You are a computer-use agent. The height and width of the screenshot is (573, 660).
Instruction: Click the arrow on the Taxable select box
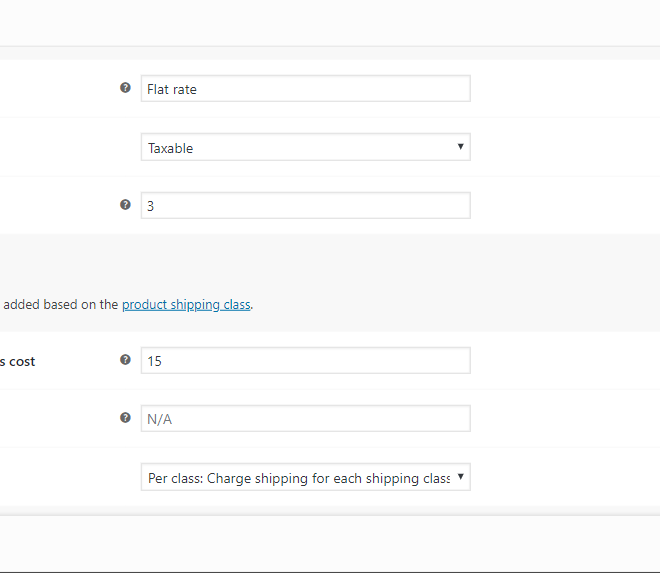tap(460, 147)
